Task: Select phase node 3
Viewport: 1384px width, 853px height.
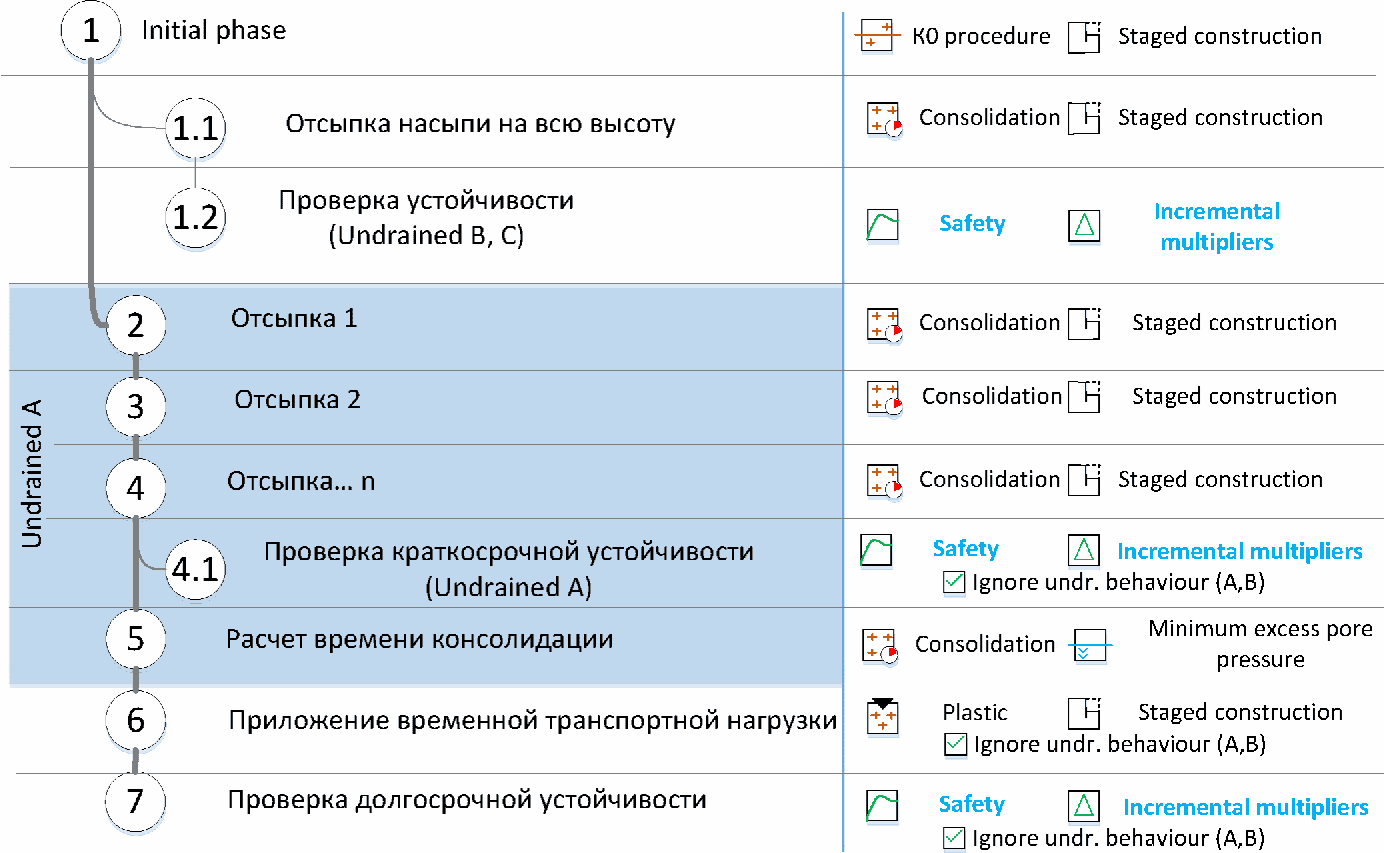Action: [136, 407]
